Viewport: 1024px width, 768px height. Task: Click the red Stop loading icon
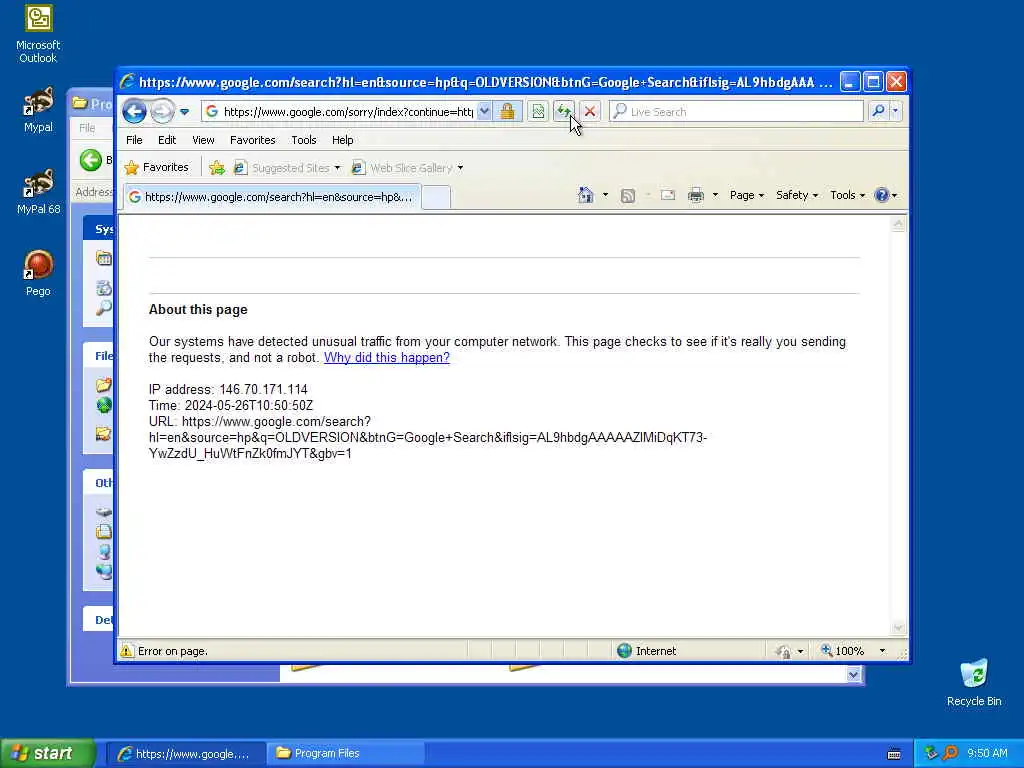[x=590, y=112]
